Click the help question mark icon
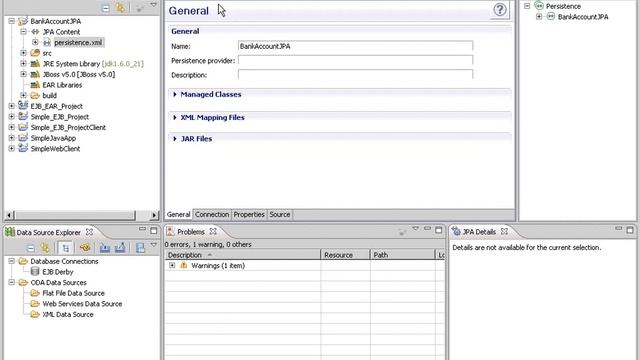 (500, 10)
